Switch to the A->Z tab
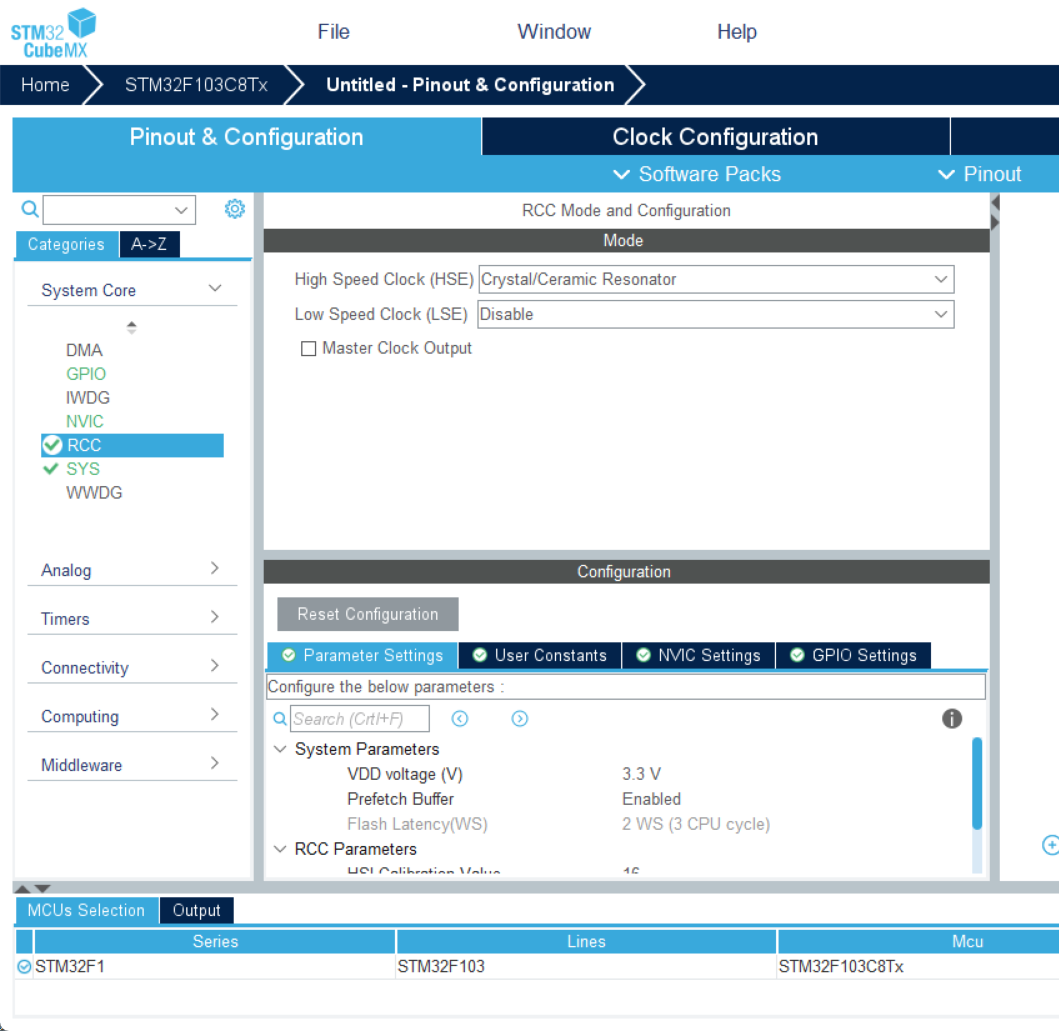 click(149, 244)
